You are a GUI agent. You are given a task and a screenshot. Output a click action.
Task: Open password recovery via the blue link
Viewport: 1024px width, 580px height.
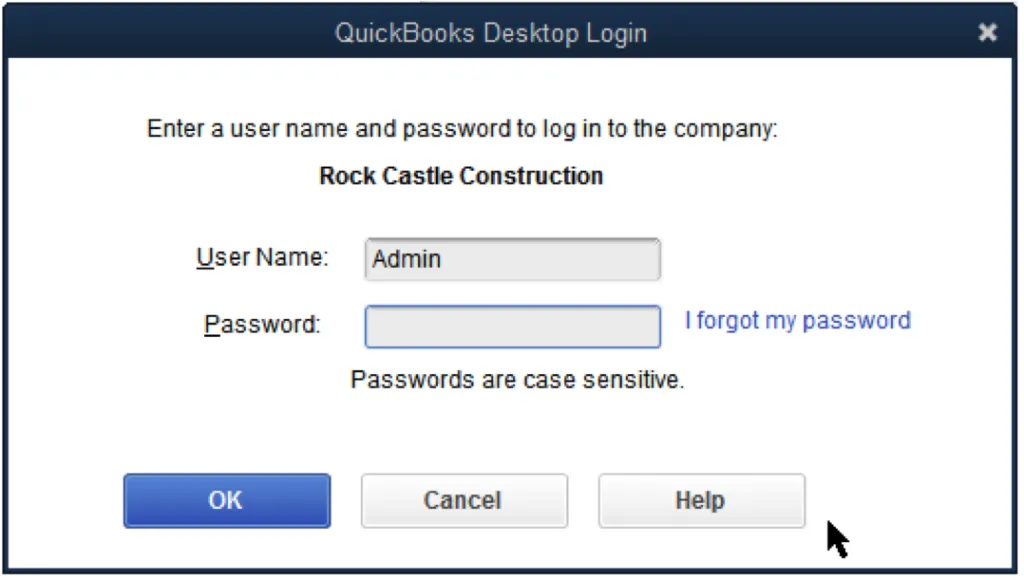pyautogui.click(x=797, y=320)
